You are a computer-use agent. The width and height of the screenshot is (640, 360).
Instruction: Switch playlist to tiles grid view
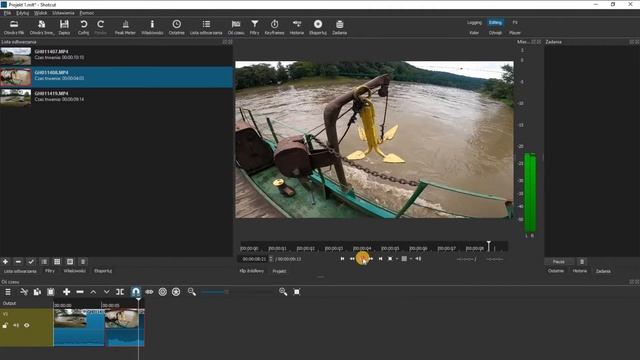pos(57,262)
